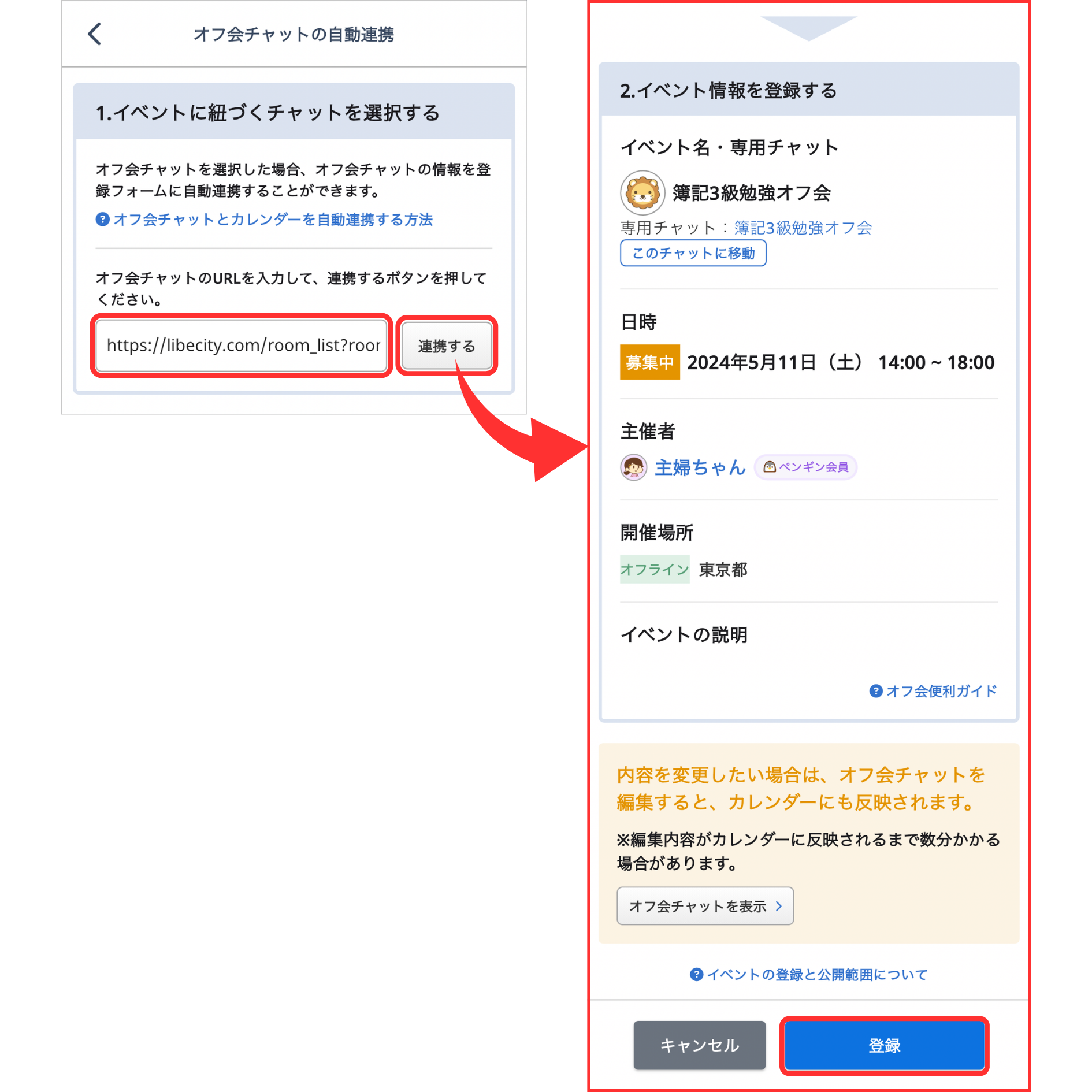
Task: Click the 主婦ちゃん organizer avatar
Action: (x=633, y=467)
